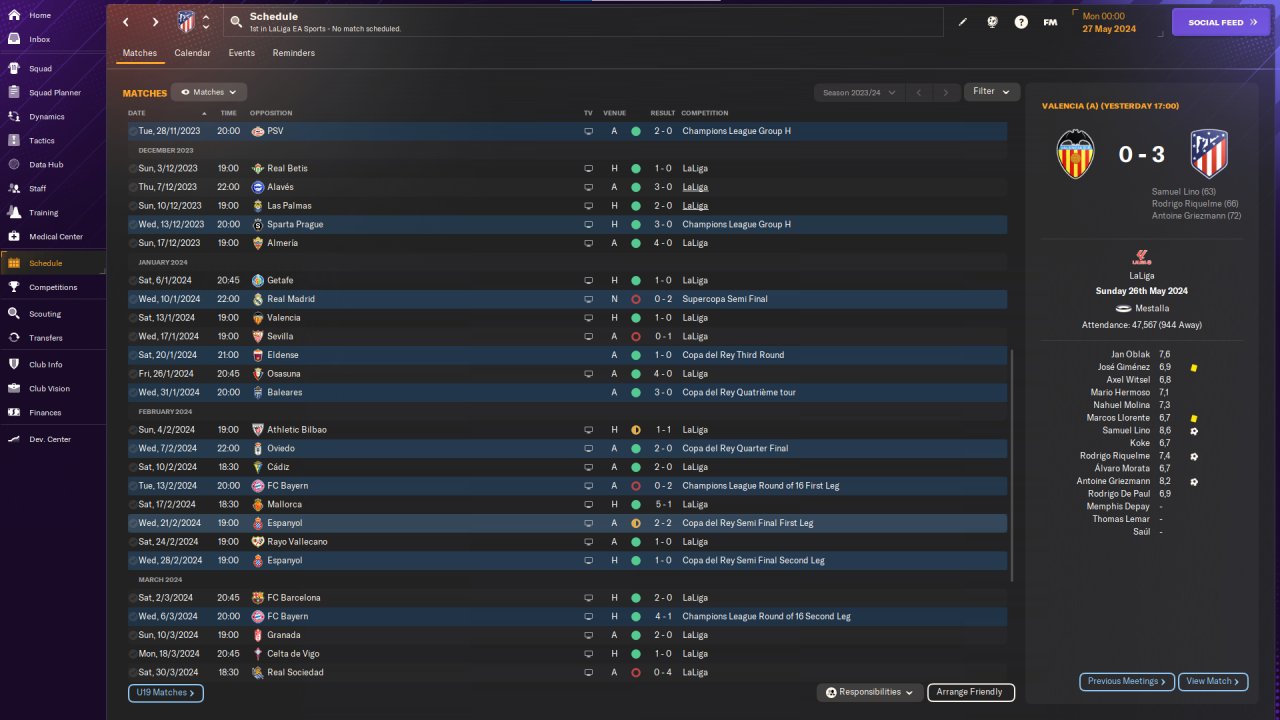The height and width of the screenshot is (720, 1280).
Task: Click Samuel Lino in the lineup list
Action: coord(1126,430)
